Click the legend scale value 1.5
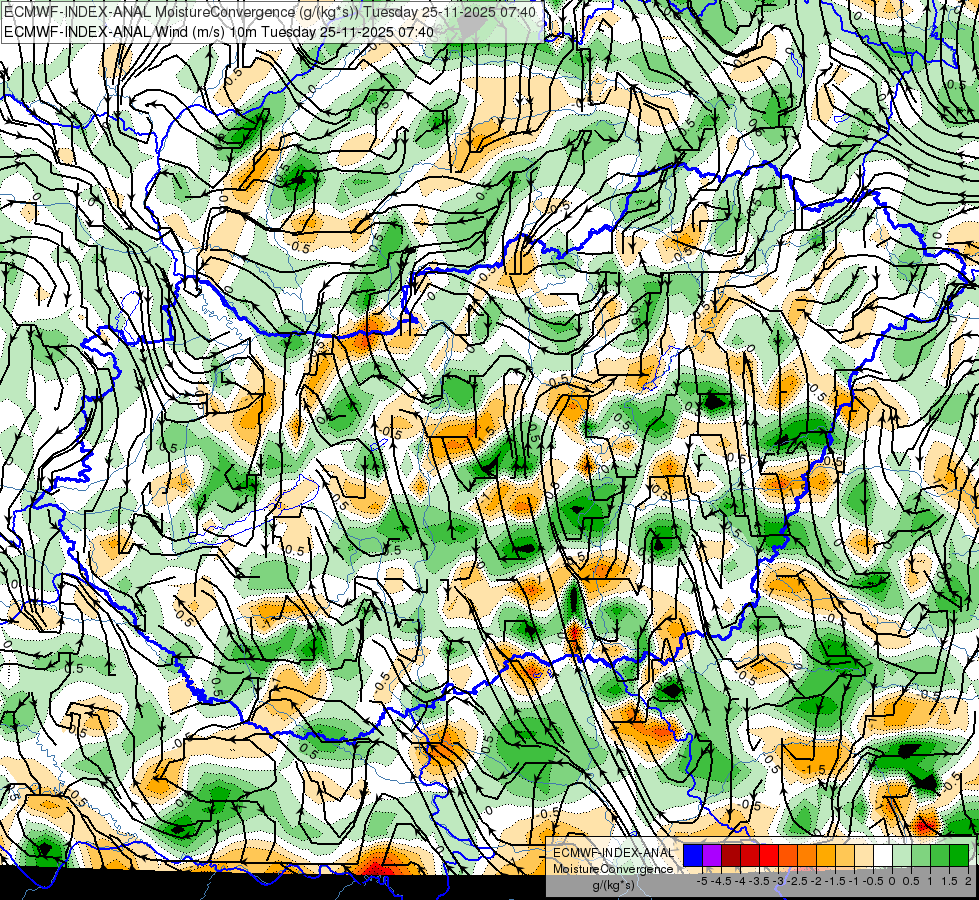The width and height of the screenshot is (979, 900). click(949, 881)
